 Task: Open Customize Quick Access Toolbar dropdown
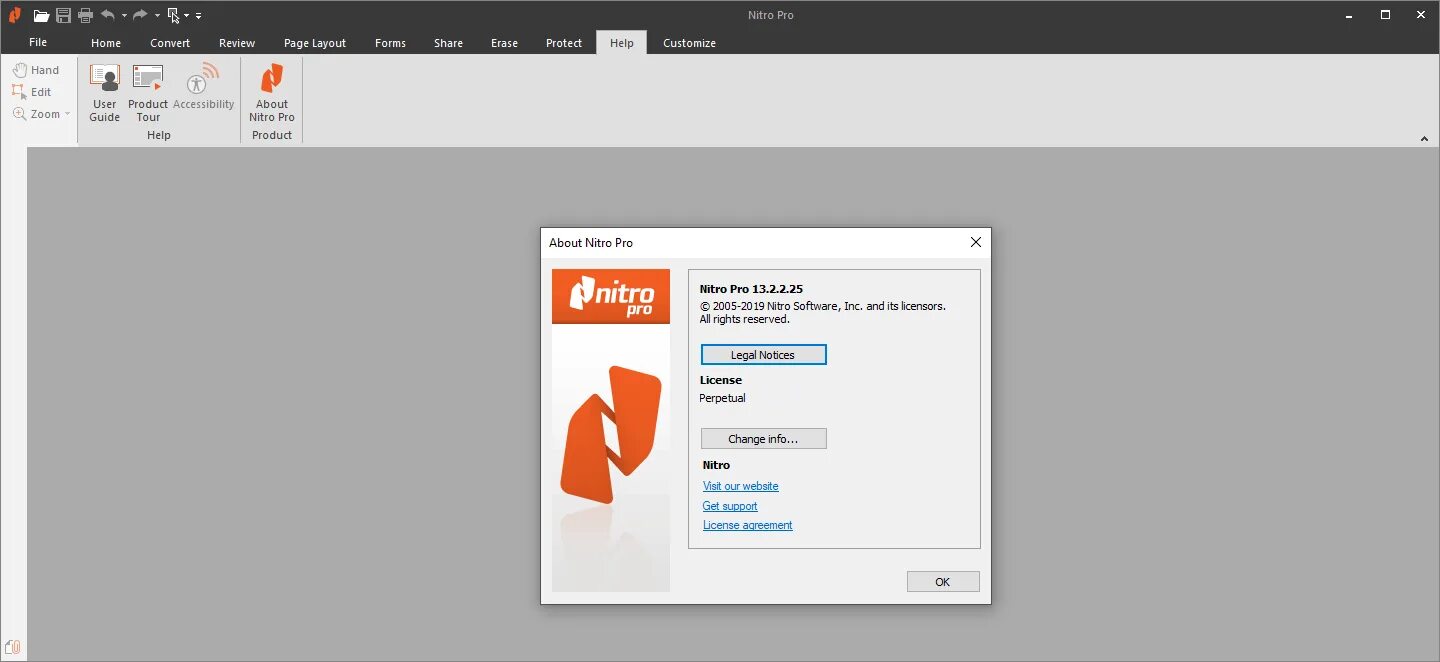pyautogui.click(x=198, y=16)
